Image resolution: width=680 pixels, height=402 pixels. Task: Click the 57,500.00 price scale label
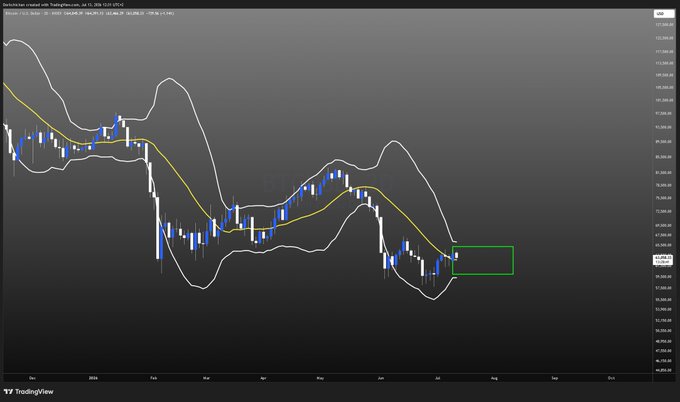[664, 288]
